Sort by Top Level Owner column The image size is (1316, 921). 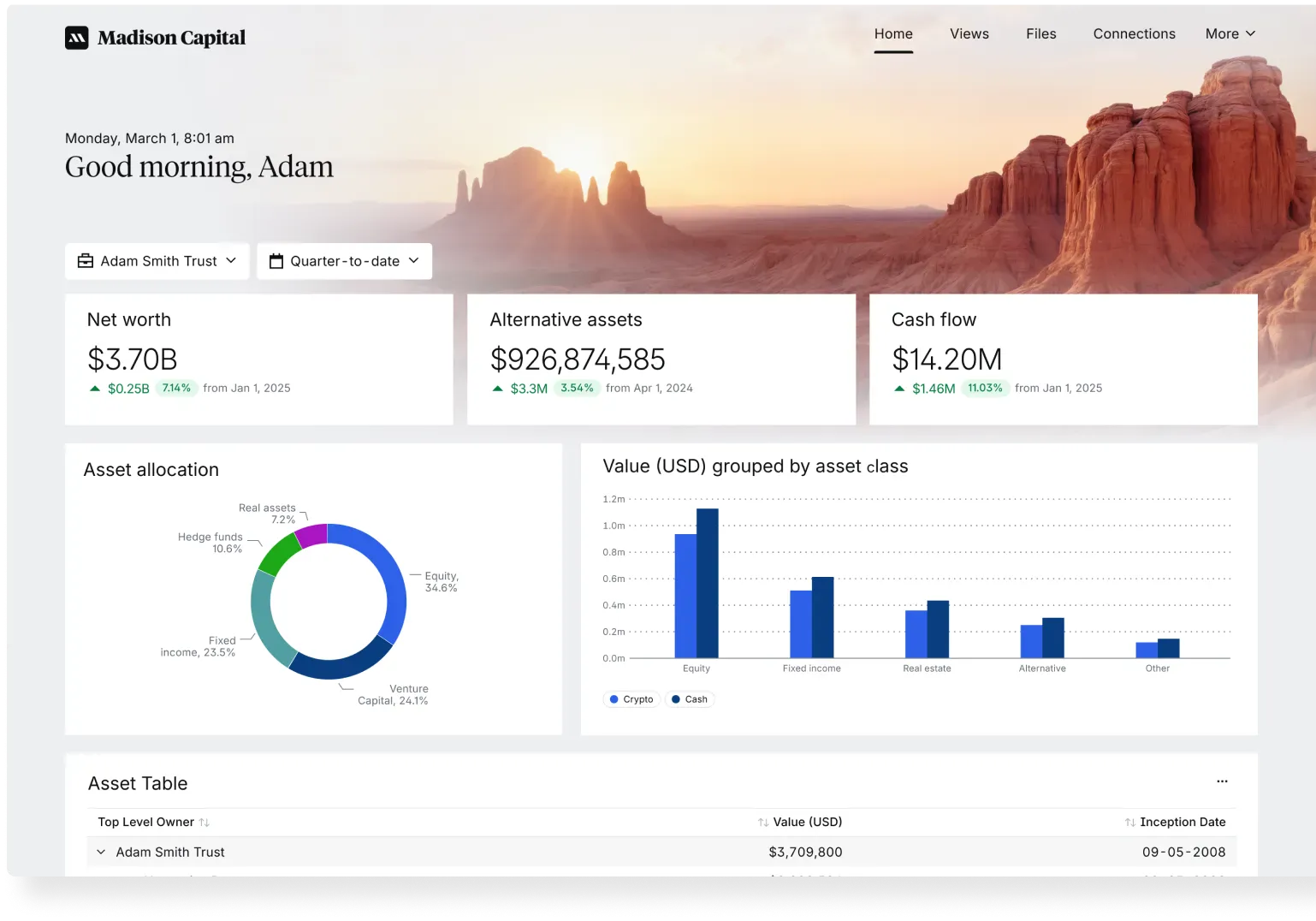[x=153, y=822]
